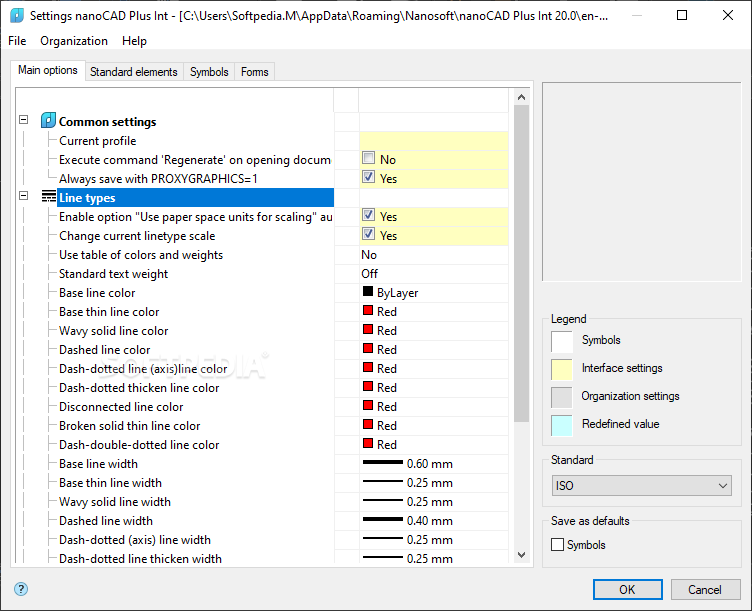Close the Settings window

click(728, 15)
